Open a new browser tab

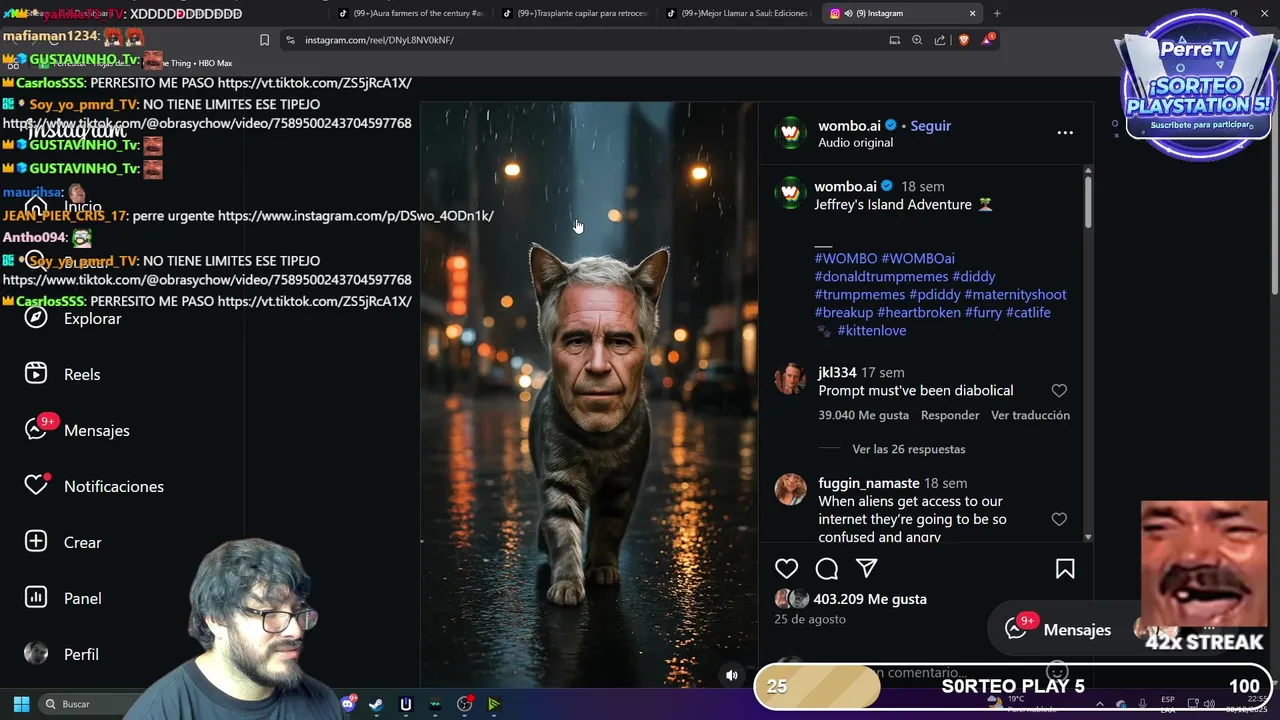(997, 13)
